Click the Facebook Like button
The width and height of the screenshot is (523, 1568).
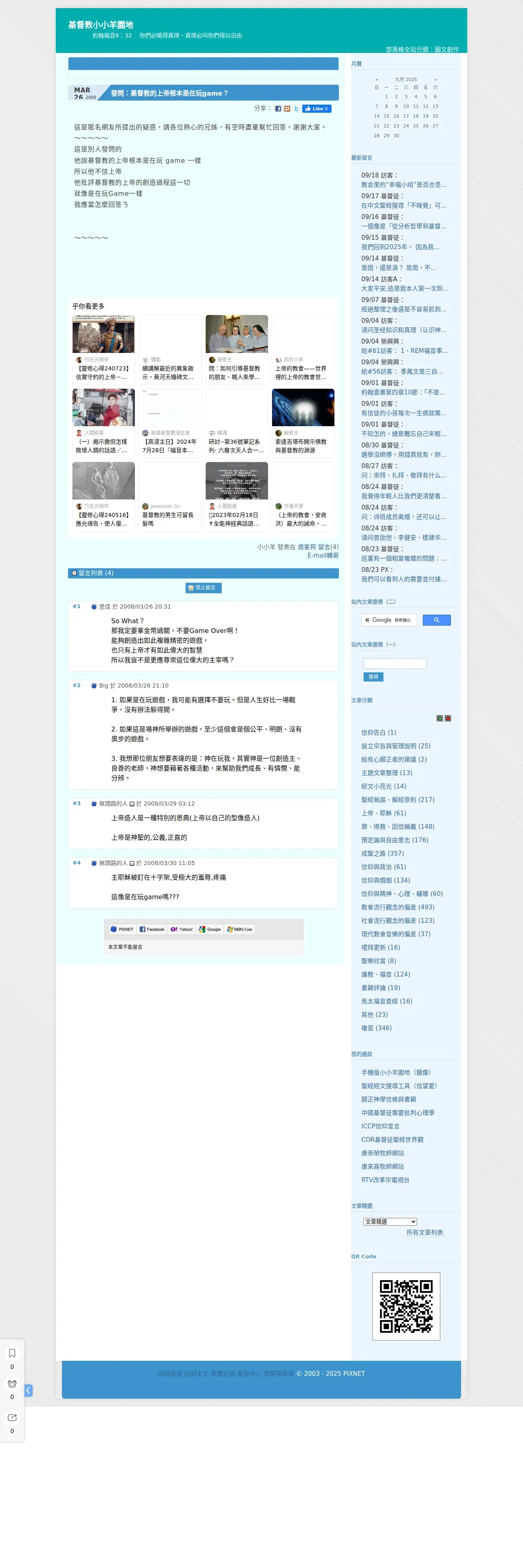[316, 109]
